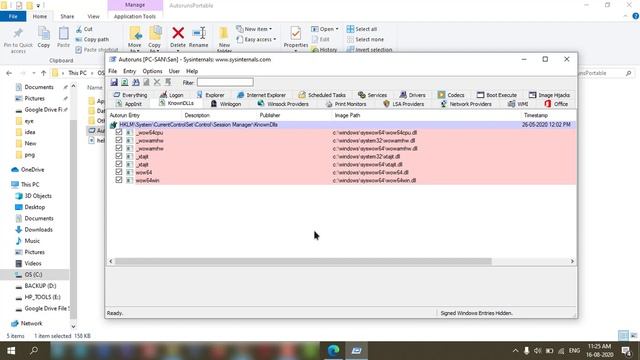Open the Explorer View ribbon tab
640x360 pixels.
coord(93,16)
